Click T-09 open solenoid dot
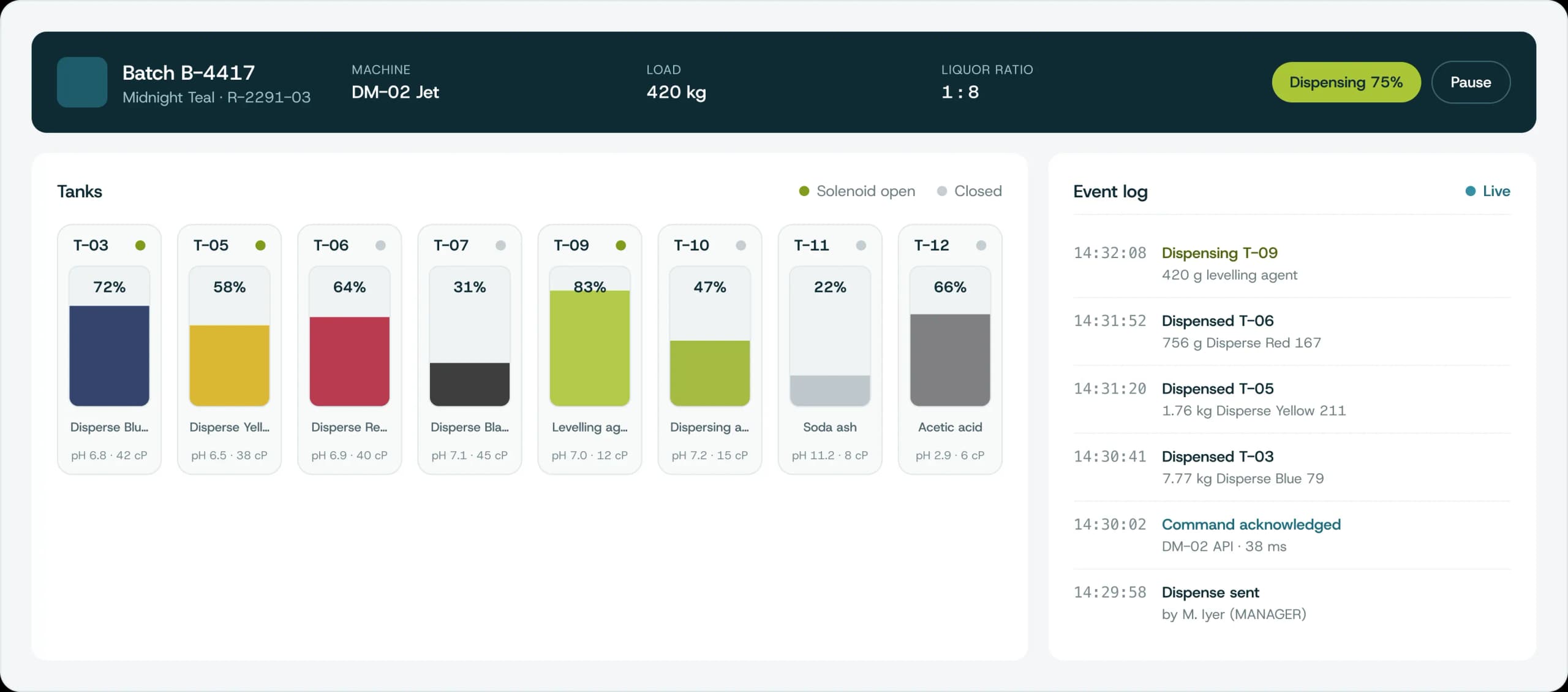 point(620,245)
